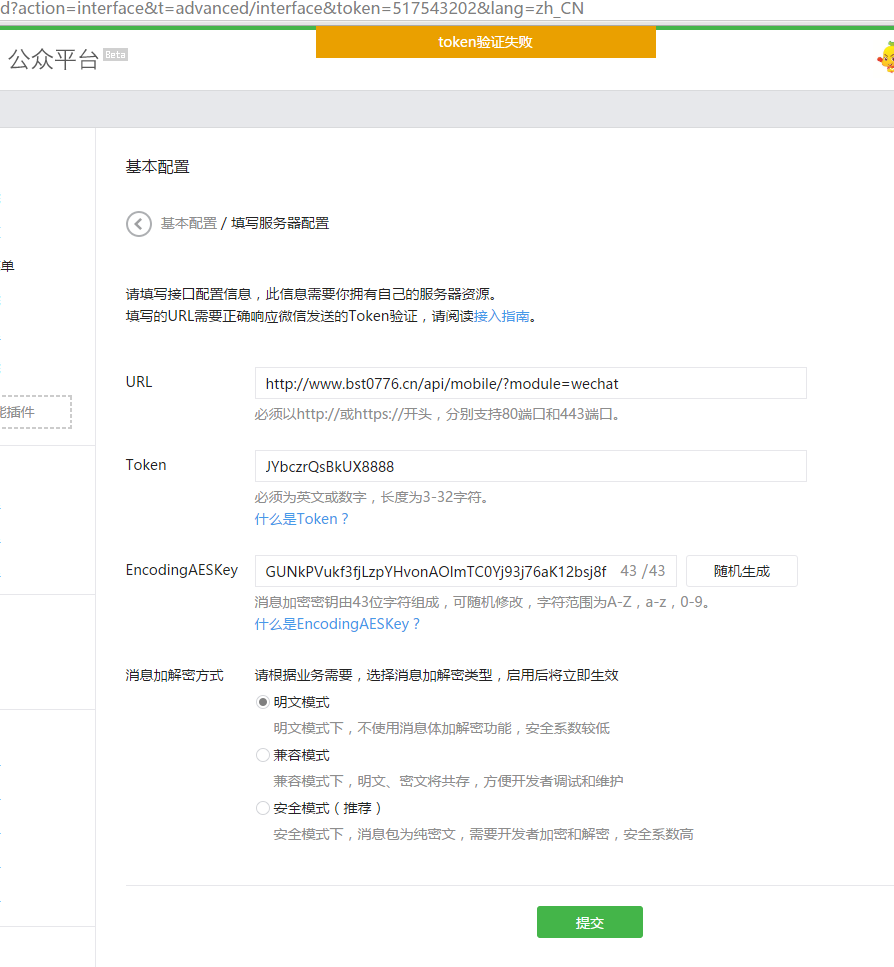Screen dimensions: 894x967
Task: Click the 明文模式下 description text
Action: point(441,728)
